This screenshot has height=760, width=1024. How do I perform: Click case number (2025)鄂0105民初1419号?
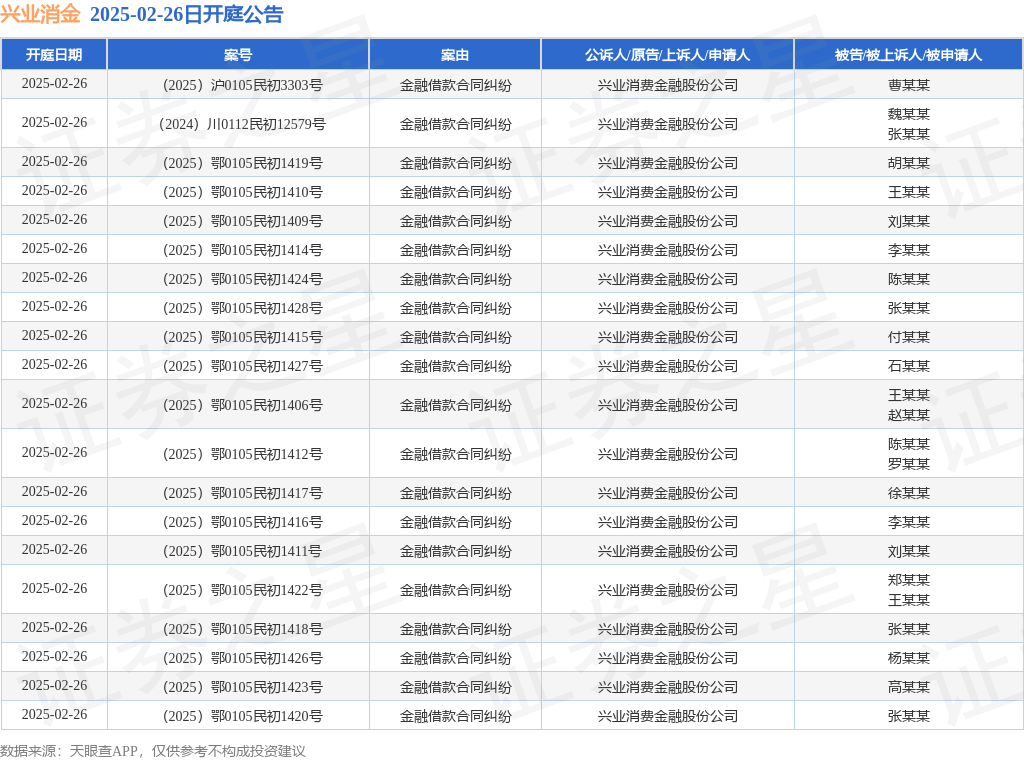pyautogui.click(x=242, y=163)
